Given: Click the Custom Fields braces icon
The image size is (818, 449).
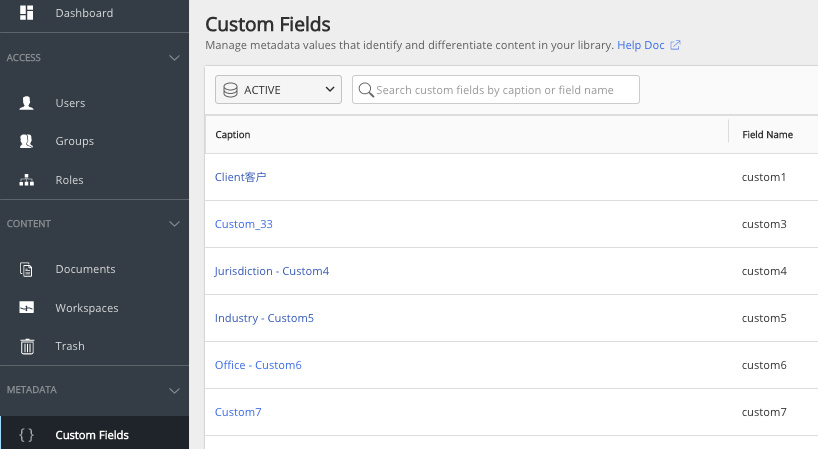Looking at the screenshot, I should click(x=27, y=435).
